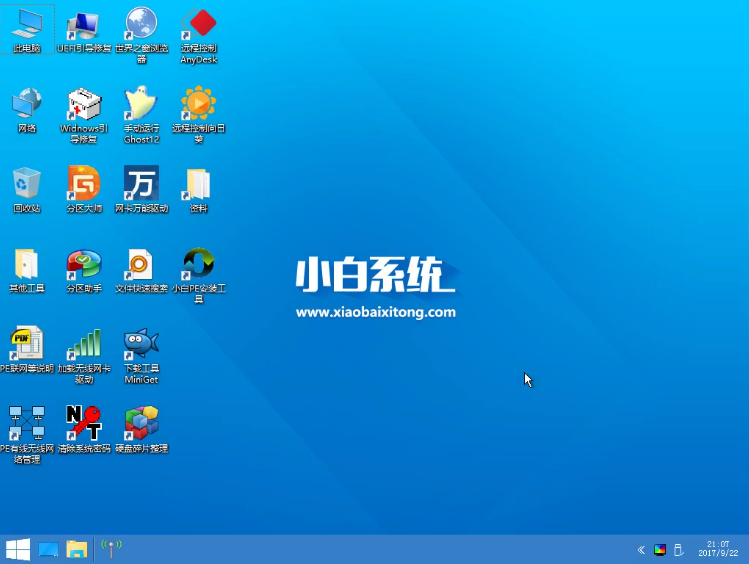Click the taskbar clock showing 21:07
Viewport: 749px width, 564px height.
[x=717, y=549]
